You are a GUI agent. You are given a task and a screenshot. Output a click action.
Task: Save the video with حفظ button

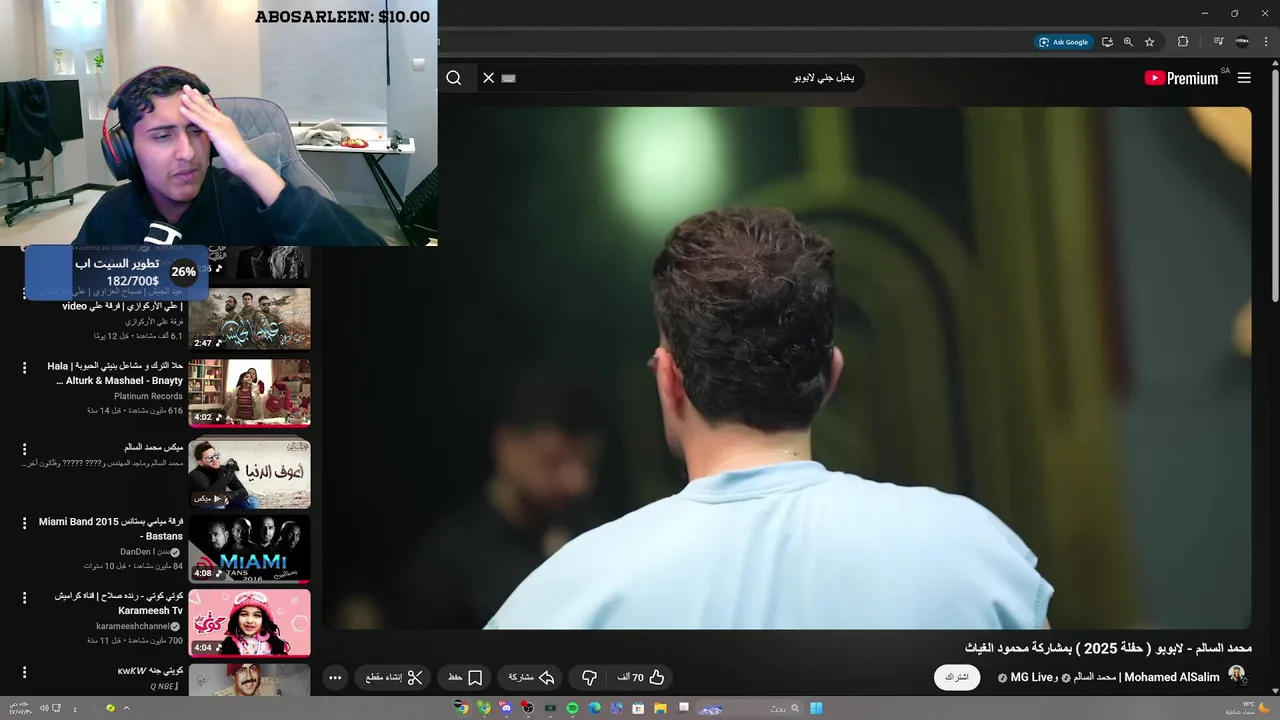[x=465, y=677]
